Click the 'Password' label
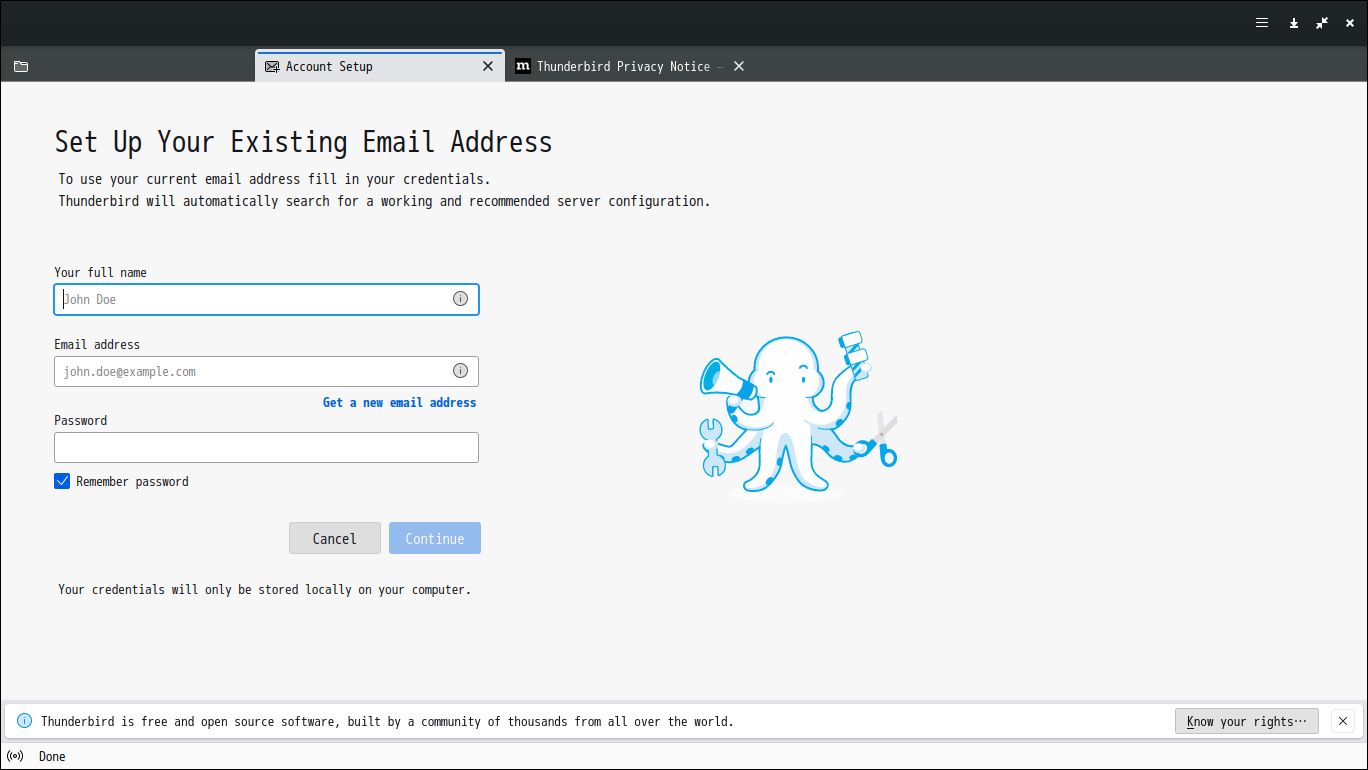Viewport: 1368px width, 770px height. coord(80,420)
